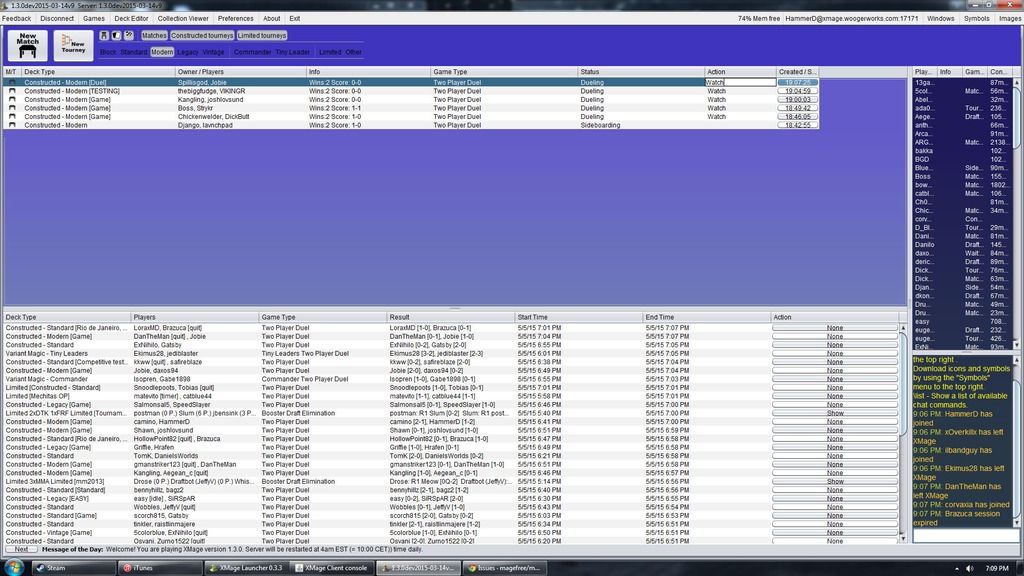This screenshot has width=1024, height=576.
Task: Click the New Tourney bracket icon button
Action: tap(74, 45)
